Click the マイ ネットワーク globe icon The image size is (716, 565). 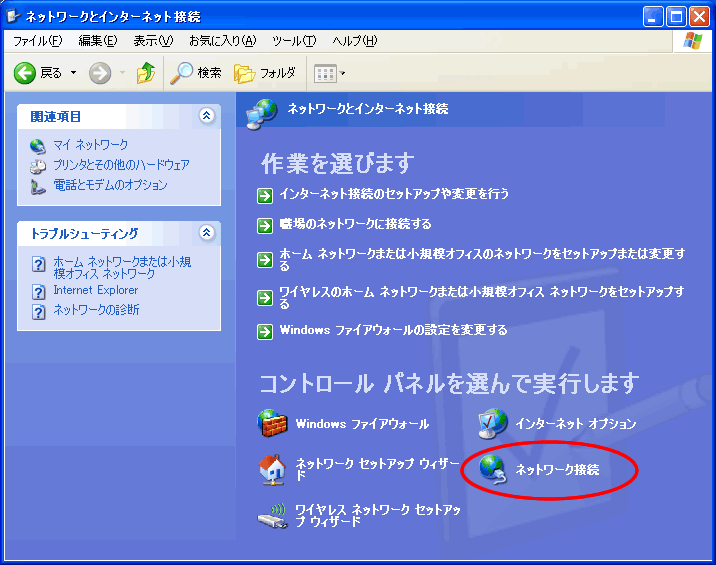coord(38,146)
